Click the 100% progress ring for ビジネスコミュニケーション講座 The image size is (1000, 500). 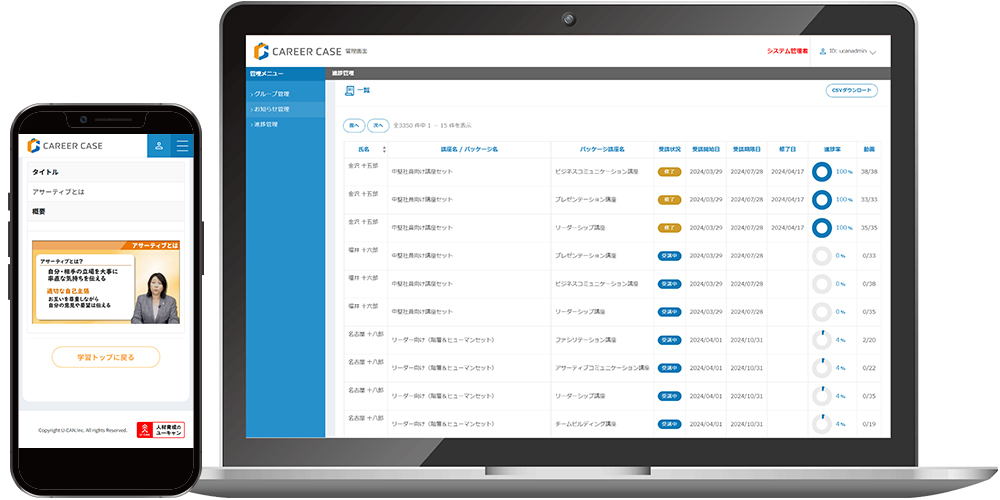[822, 172]
